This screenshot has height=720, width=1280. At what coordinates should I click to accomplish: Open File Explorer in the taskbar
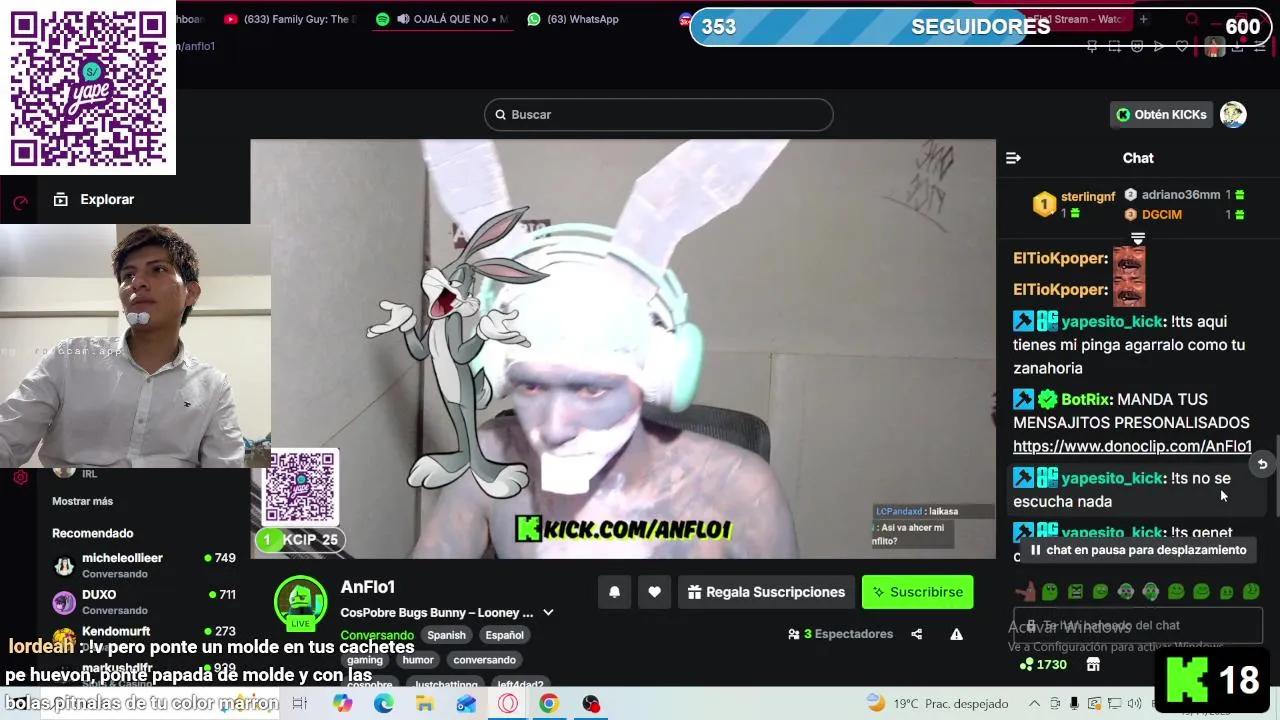click(x=425, y=704)
